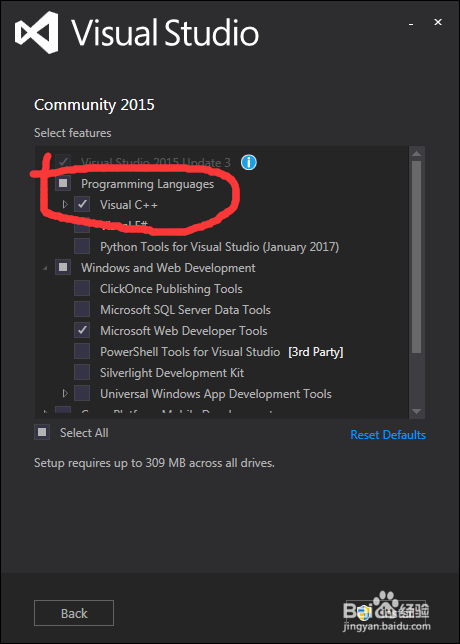Expand Universal Windows App Development Tools
Image resolution: width=460 pixels, height=644 pixels.
[65, 393]
